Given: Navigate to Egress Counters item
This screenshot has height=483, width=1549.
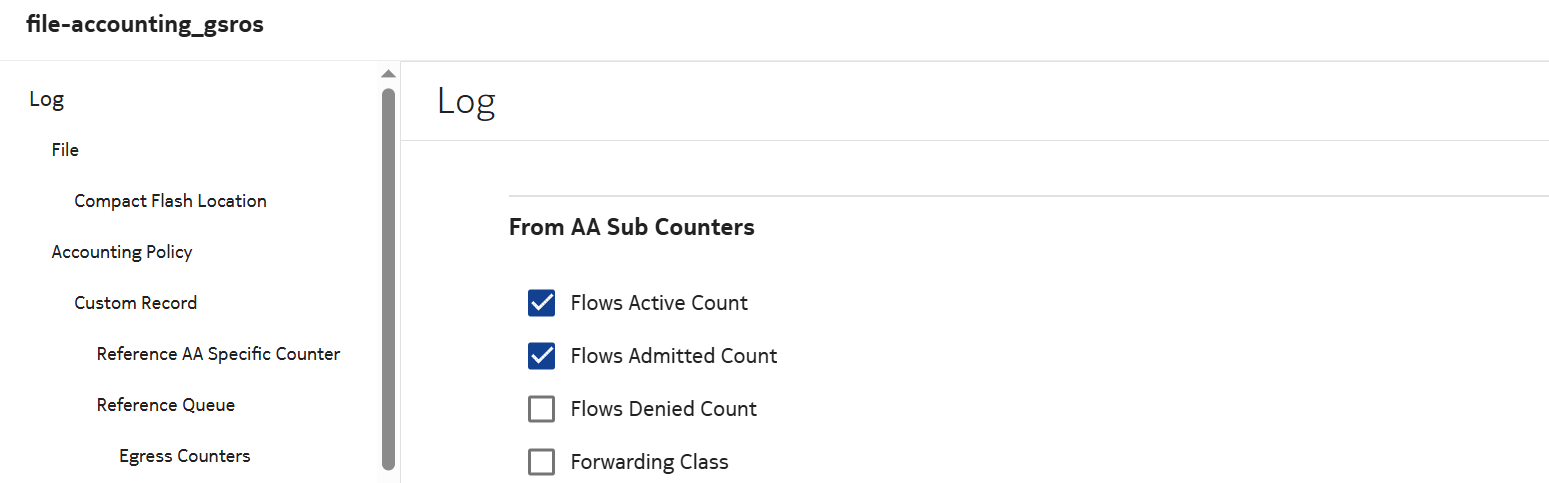Looking at the screenshot, I should (x=184, y=456).
